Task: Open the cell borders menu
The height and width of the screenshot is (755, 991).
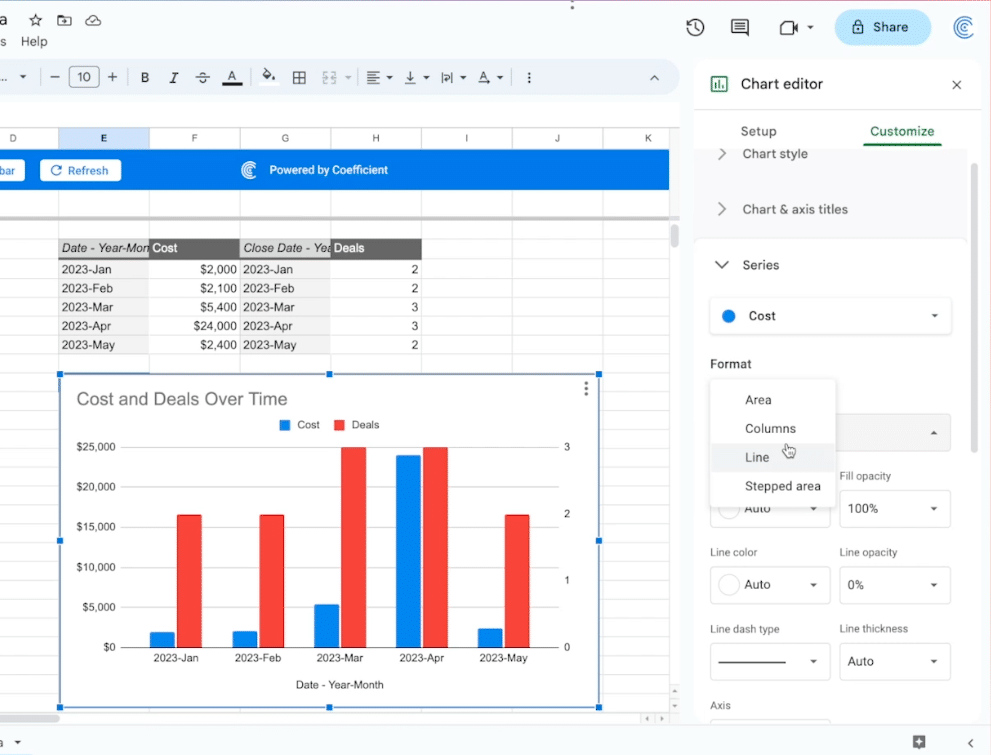Action: [x=300, y=77]
